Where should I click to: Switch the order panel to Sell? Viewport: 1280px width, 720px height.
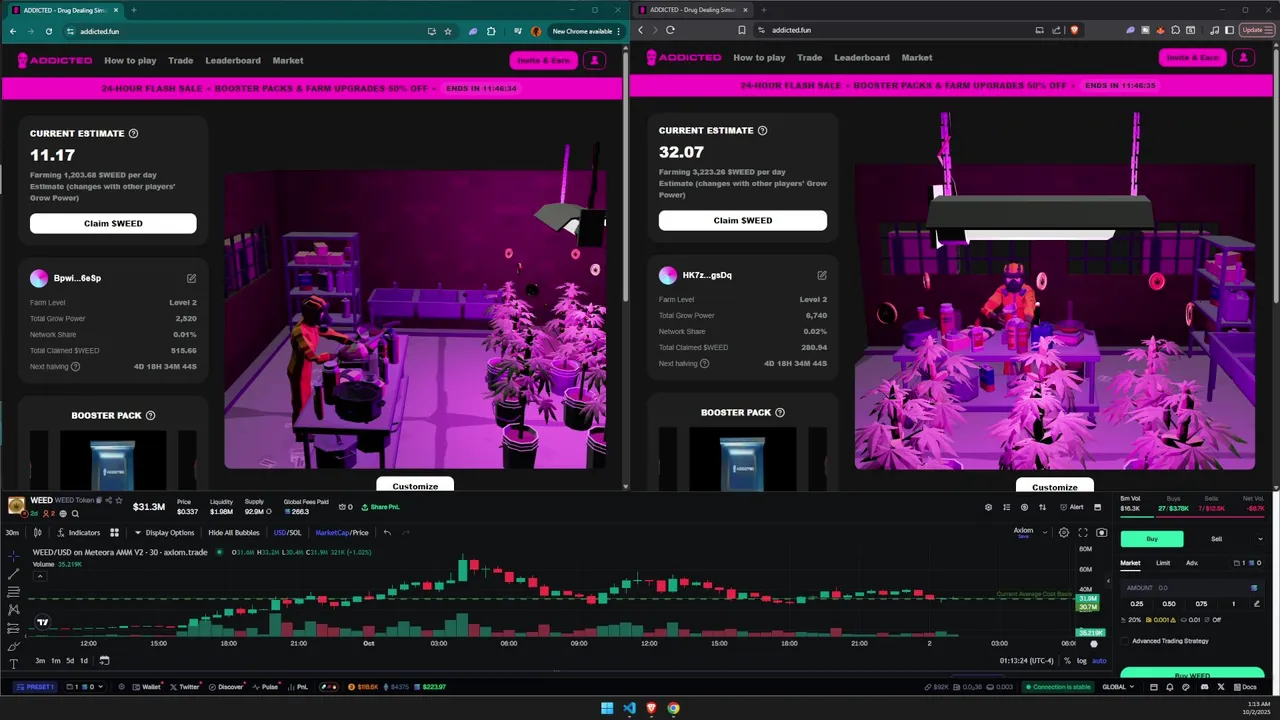(1217, 539)
